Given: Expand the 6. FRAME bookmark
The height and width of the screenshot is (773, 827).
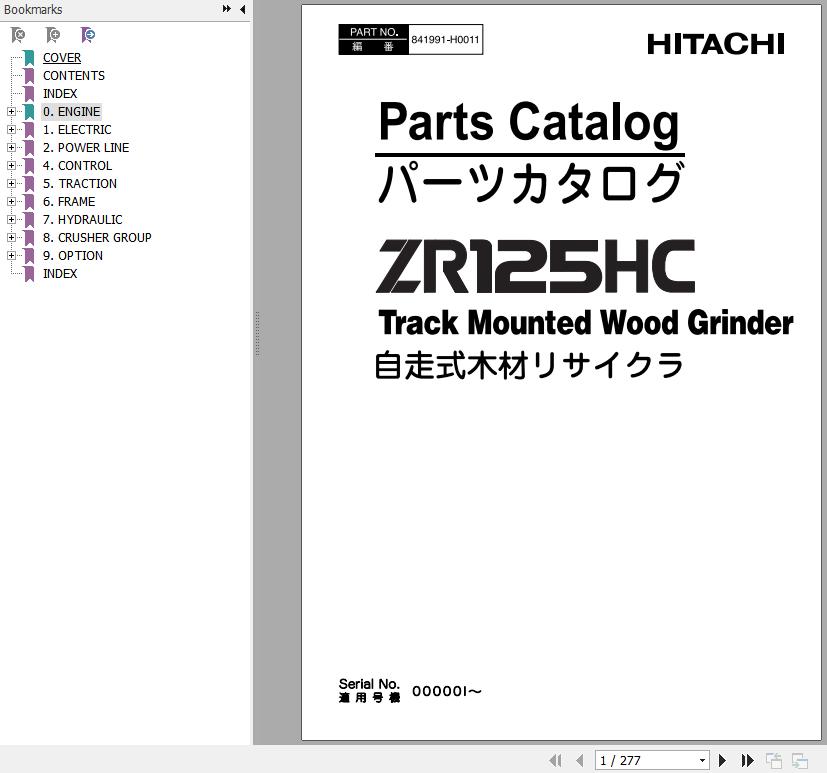Looking at the screenshot, I should [x=11, y=201].
